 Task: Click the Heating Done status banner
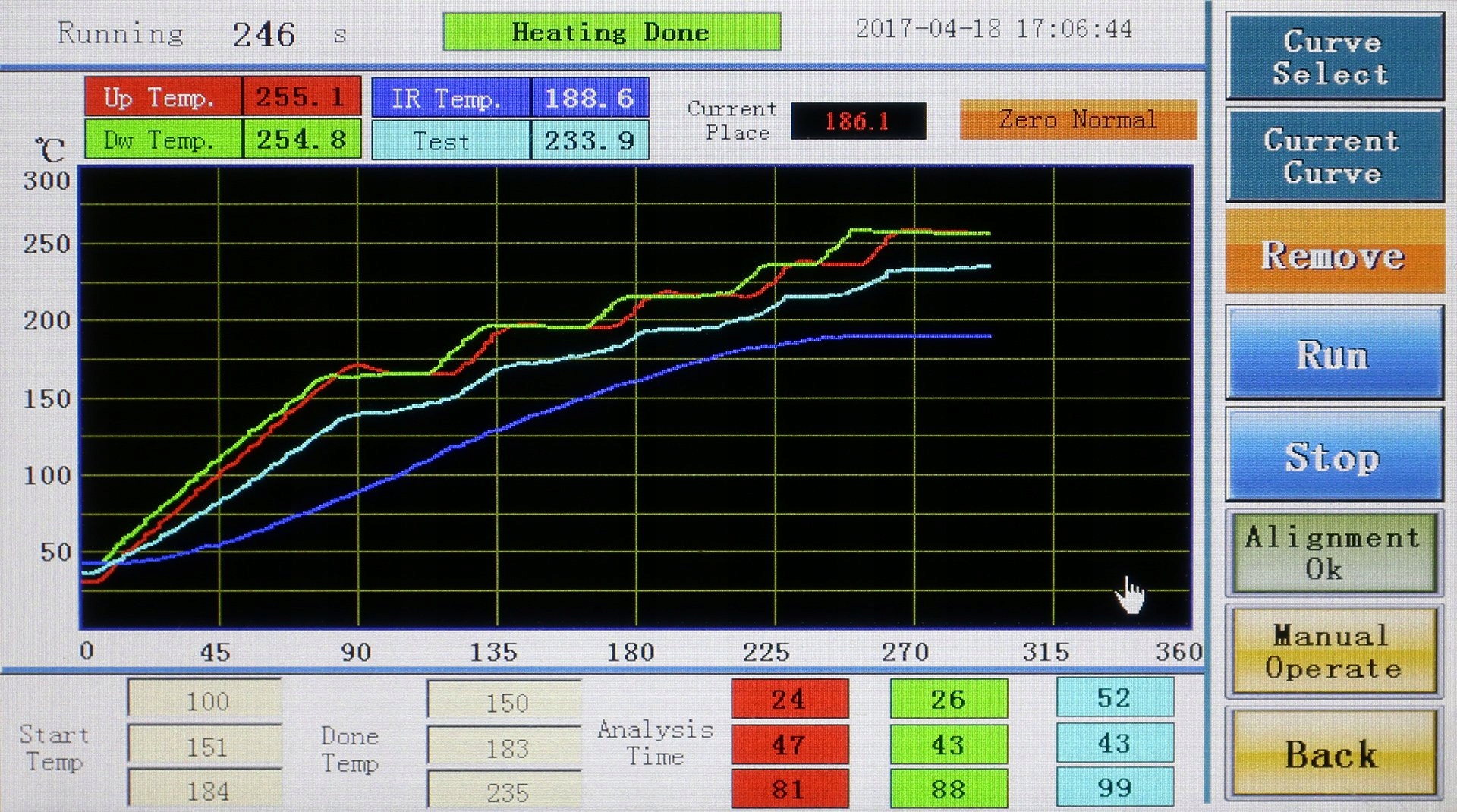coord(612,33)
